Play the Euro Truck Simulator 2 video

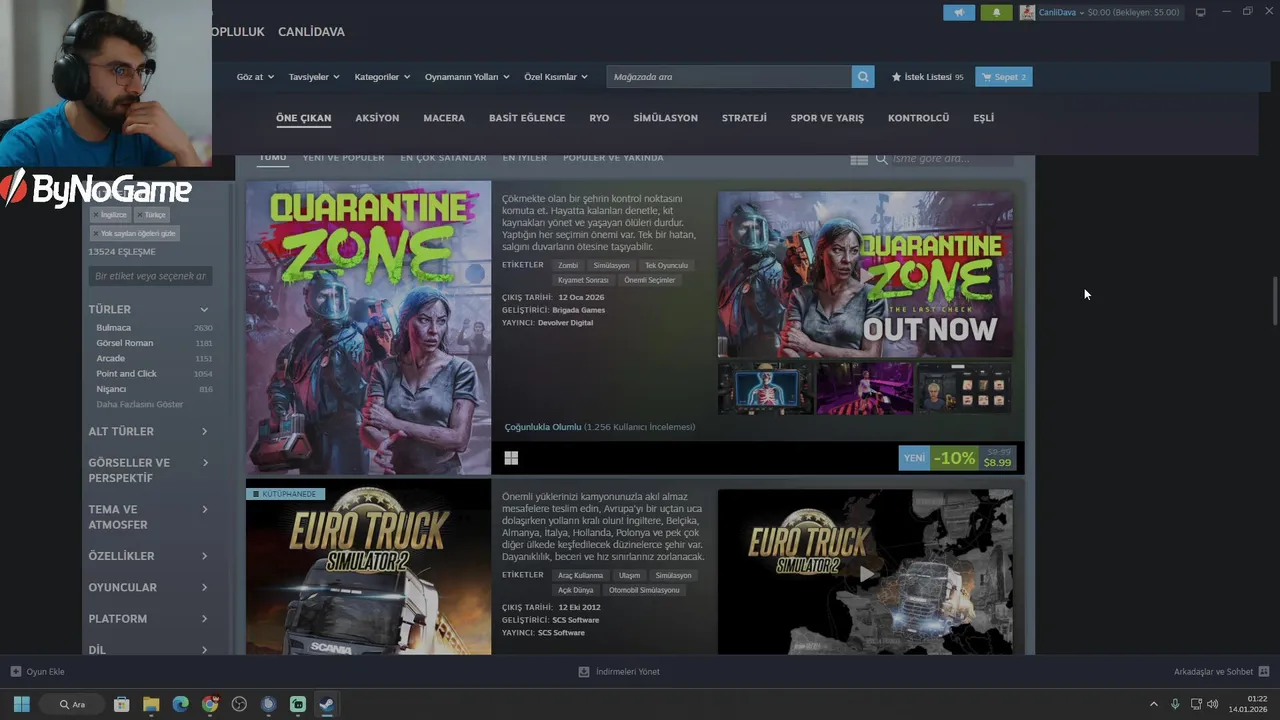[866, 572]
